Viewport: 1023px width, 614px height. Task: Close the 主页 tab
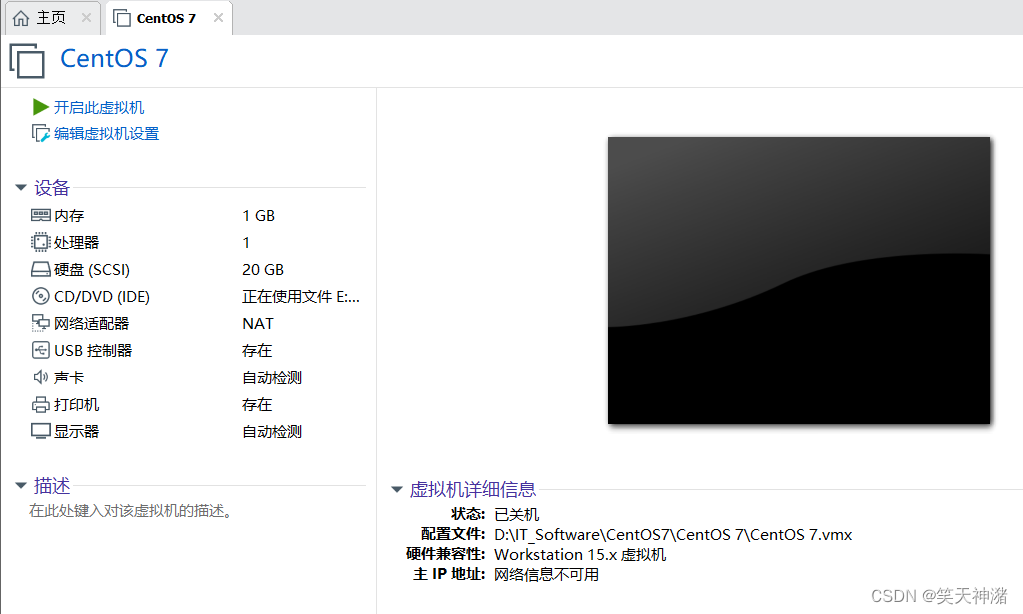coord(86,18)
